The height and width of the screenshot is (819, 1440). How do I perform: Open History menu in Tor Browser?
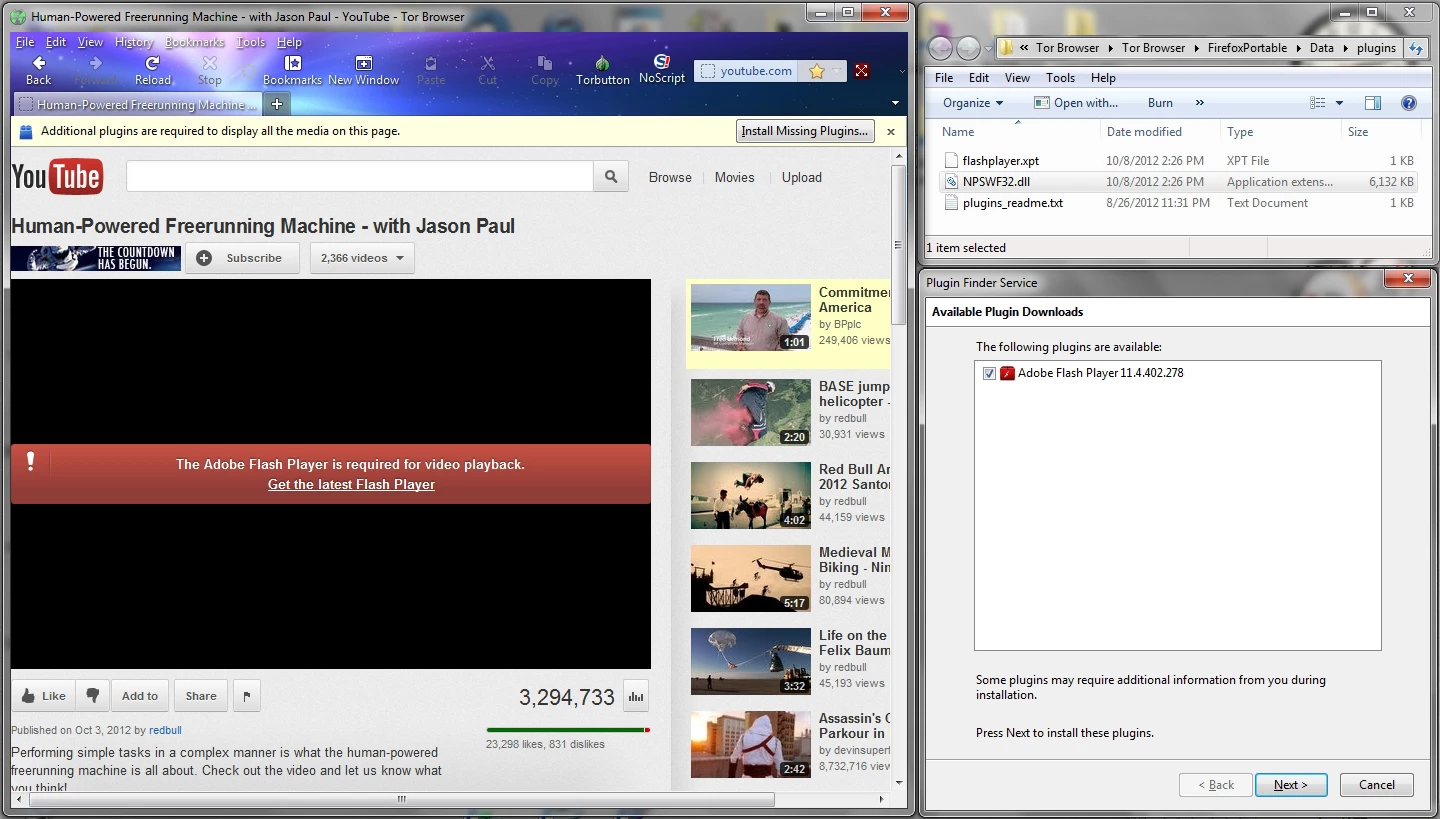click(x=134, y=42)
